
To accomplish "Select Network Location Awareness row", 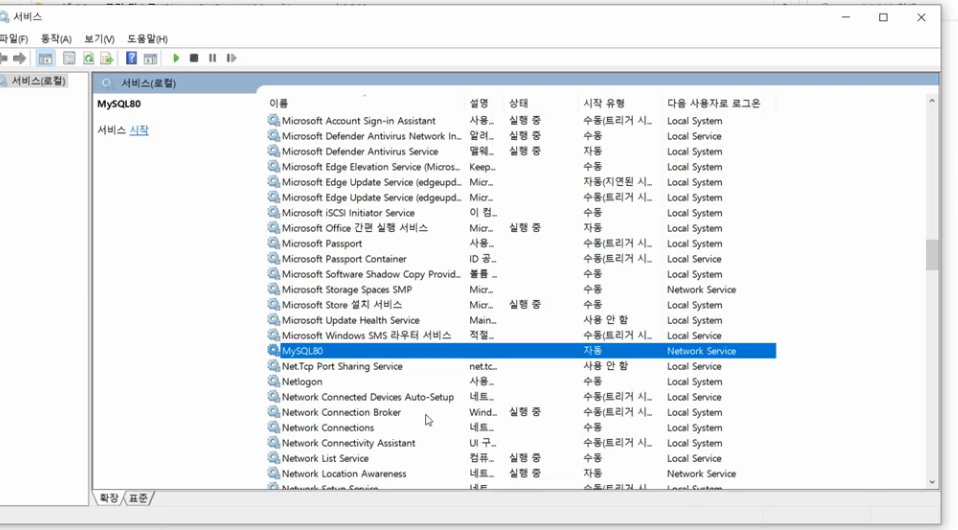I will (x=522, y=473).
